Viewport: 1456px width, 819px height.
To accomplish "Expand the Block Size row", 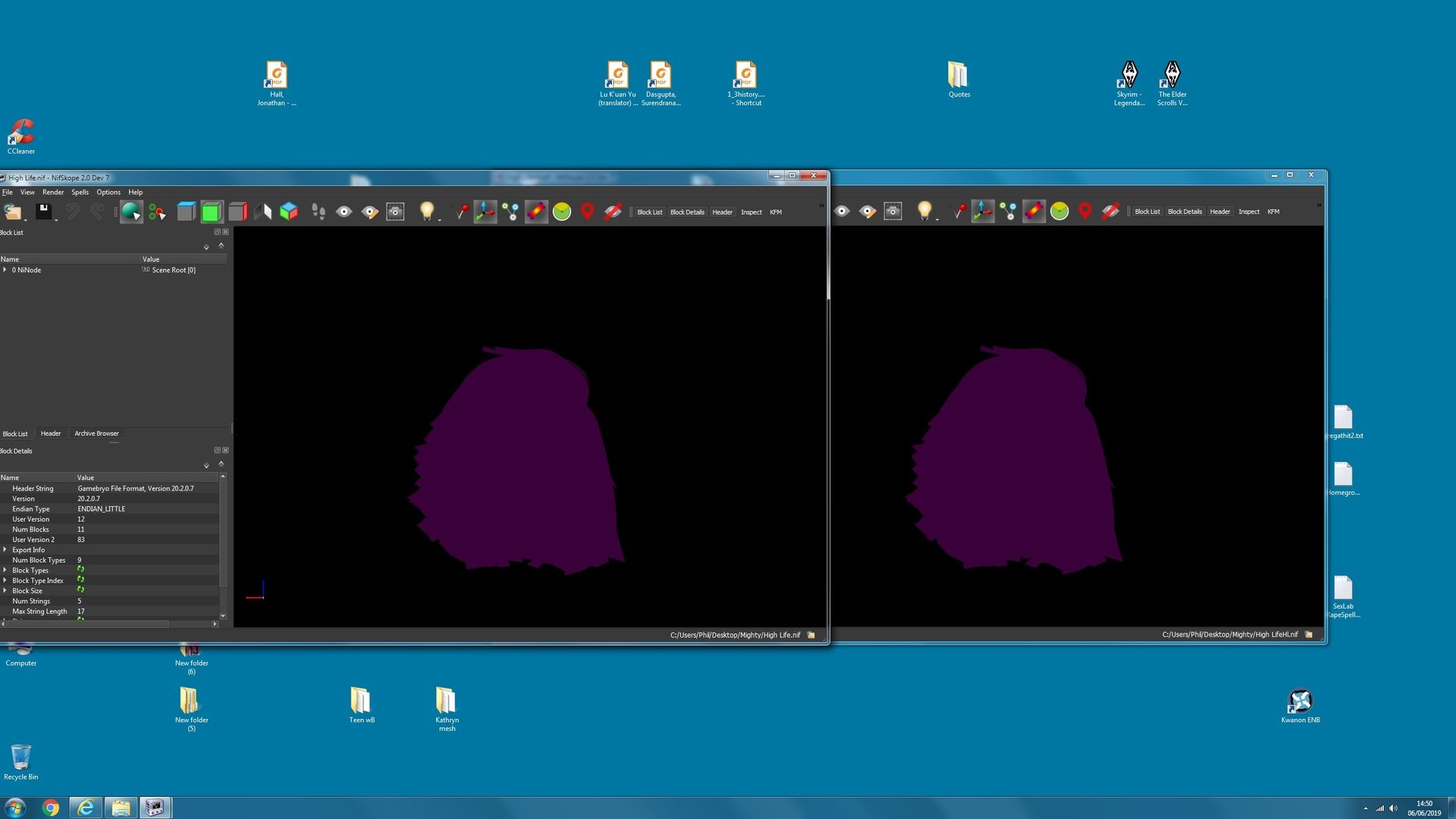I will click(5, 591).
